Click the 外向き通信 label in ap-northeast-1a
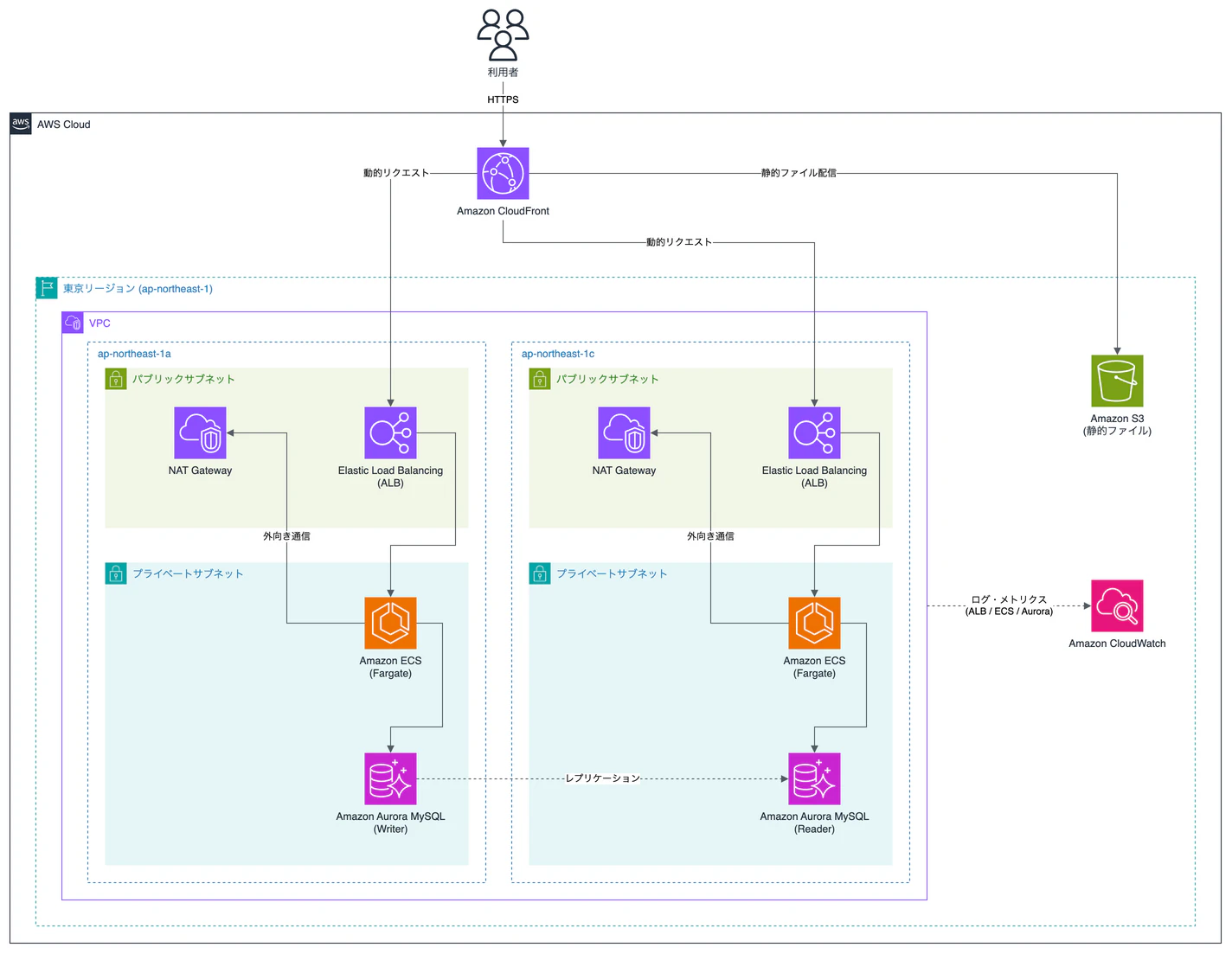 pyautogui.click(x=286, y=536)
